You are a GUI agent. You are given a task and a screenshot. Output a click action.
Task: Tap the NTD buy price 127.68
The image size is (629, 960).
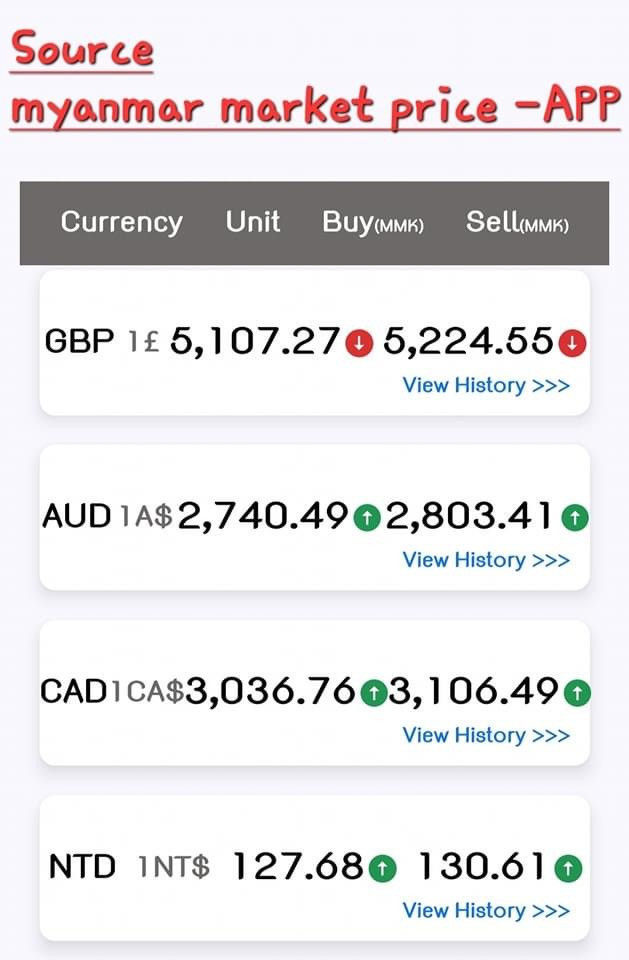click(297, 867)
